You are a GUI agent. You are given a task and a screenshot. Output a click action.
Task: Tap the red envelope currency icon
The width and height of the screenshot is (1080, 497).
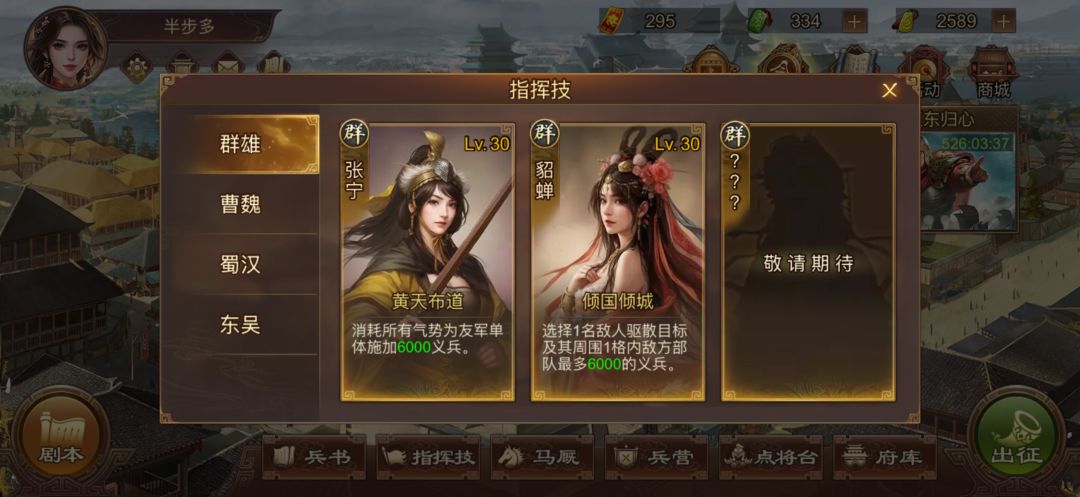click(x=612, y=21)
